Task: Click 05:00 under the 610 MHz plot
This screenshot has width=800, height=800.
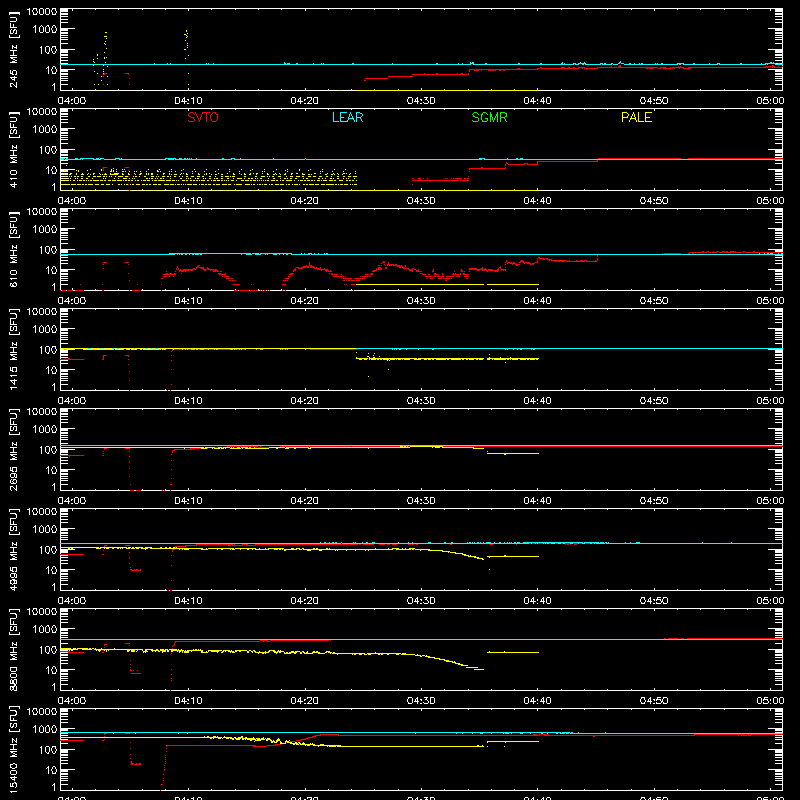Action: [770, 301]
